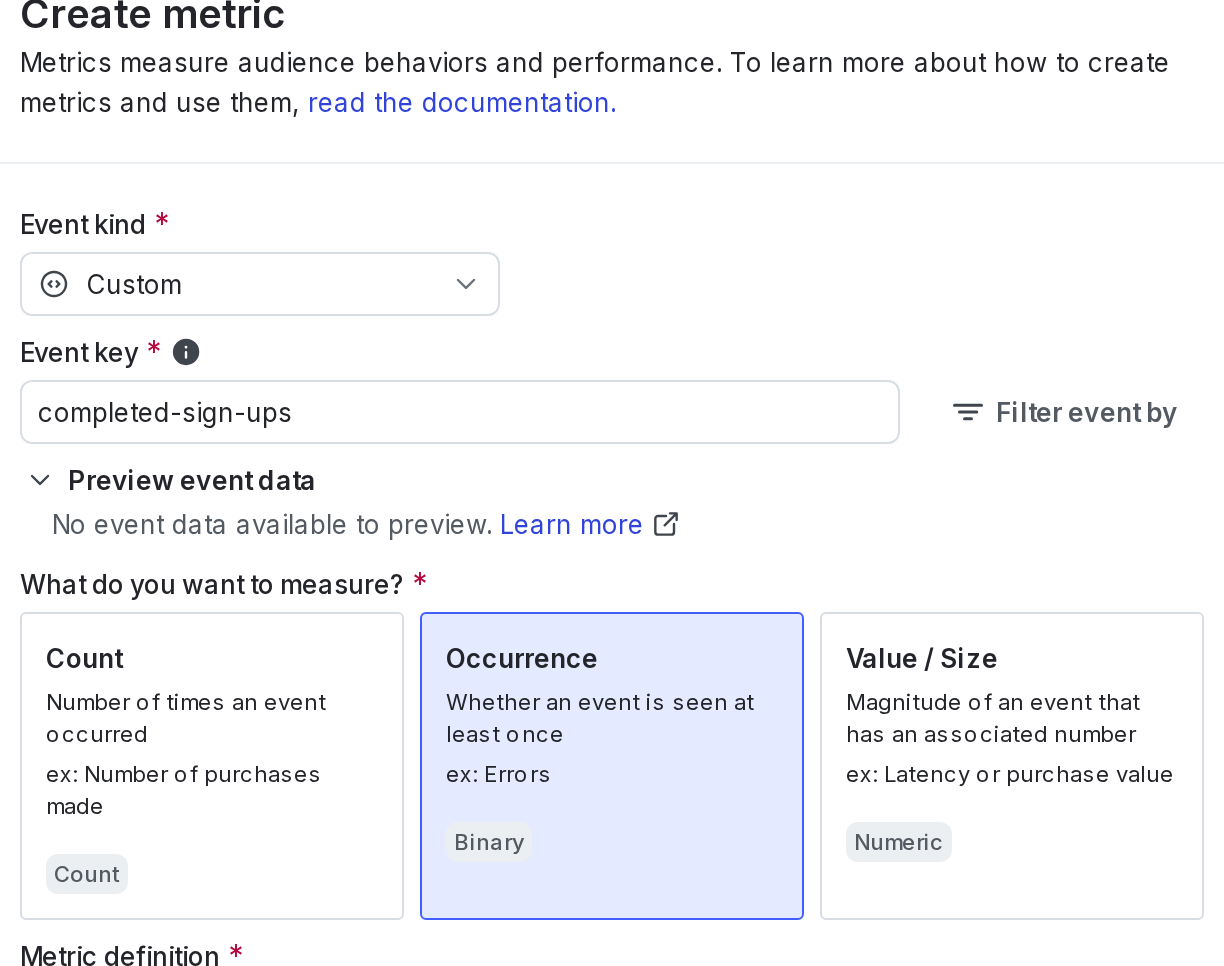Select the Count measurement card
This screenshot has width=1224, height=966.
pyautogui.click(x=212, y=765)
